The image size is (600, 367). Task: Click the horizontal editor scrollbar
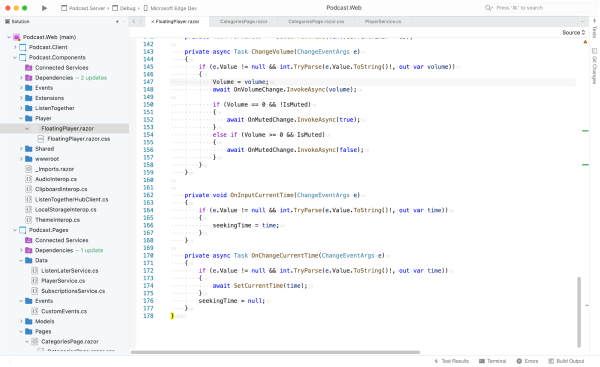point(275,352)
